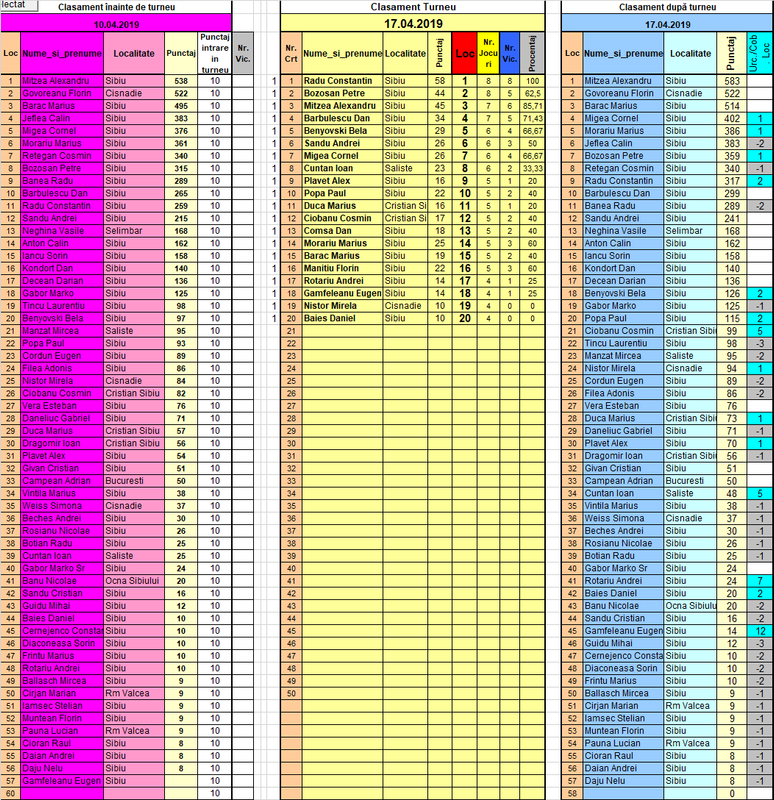Click percentage 62,5 in tournament table
This screenshot has width=774, height=800.
[x=532, y=93]
